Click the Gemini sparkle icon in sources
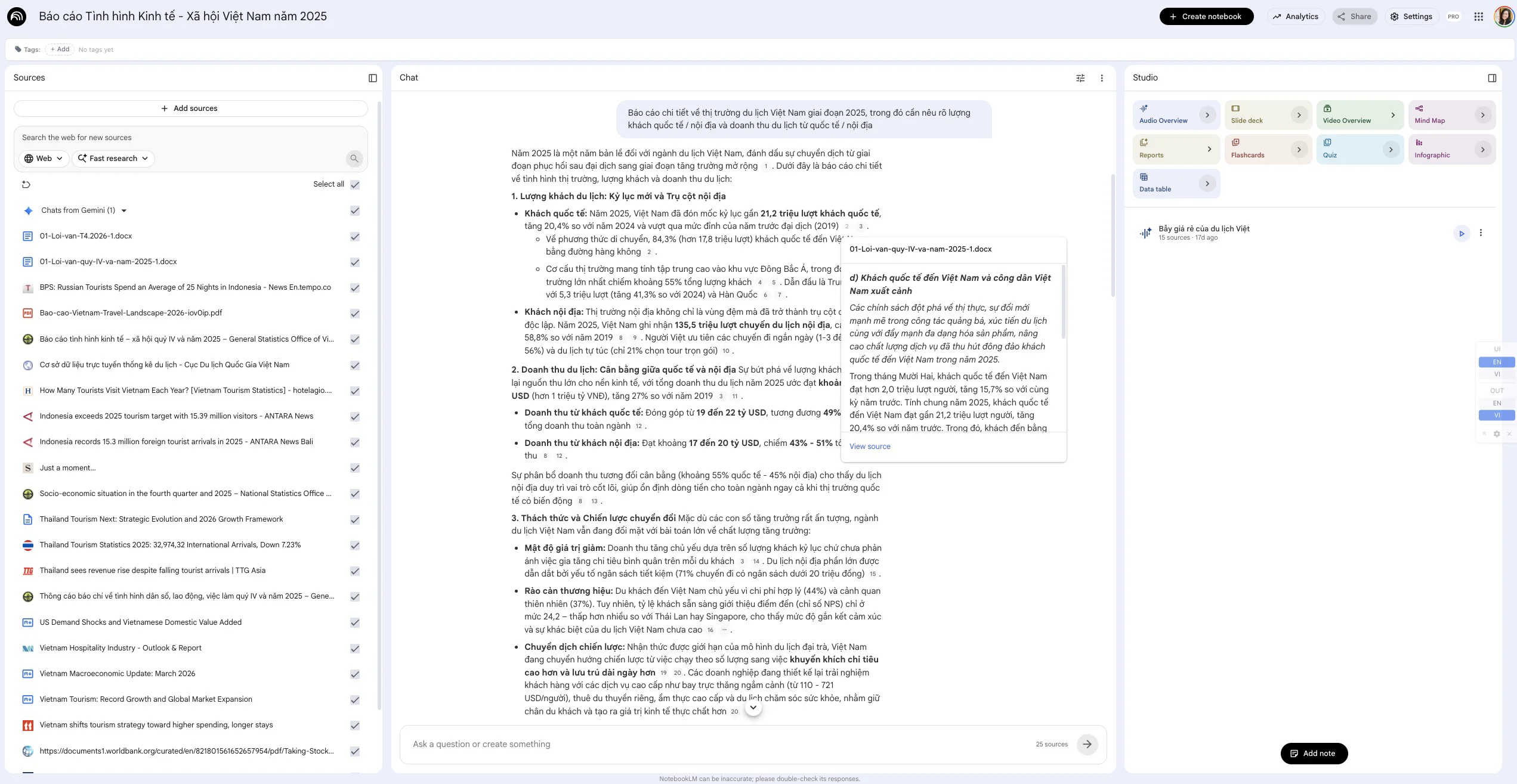The image size is (1517, 784). point(28,210)
